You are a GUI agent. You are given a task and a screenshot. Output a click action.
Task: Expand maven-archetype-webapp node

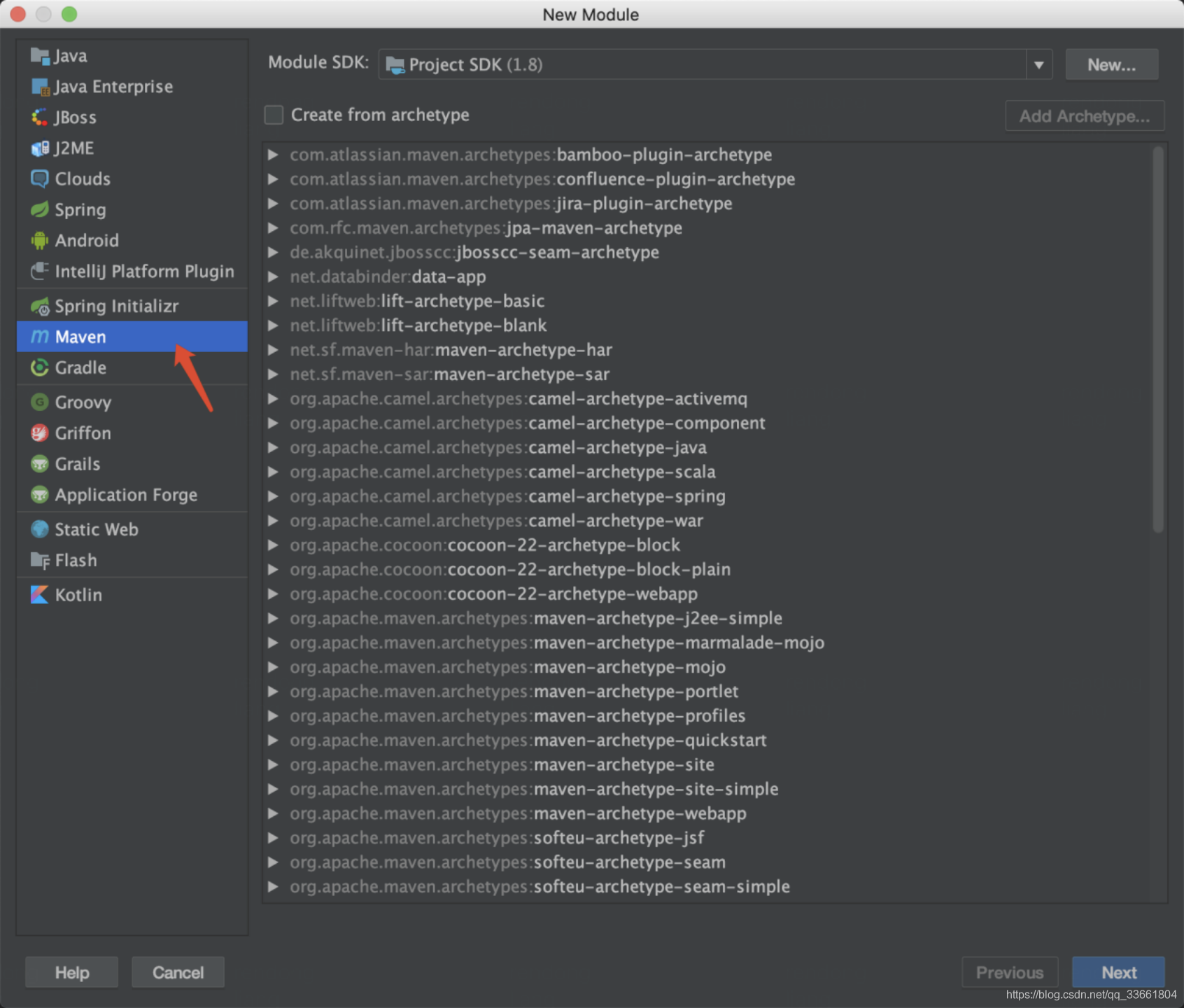273,813
